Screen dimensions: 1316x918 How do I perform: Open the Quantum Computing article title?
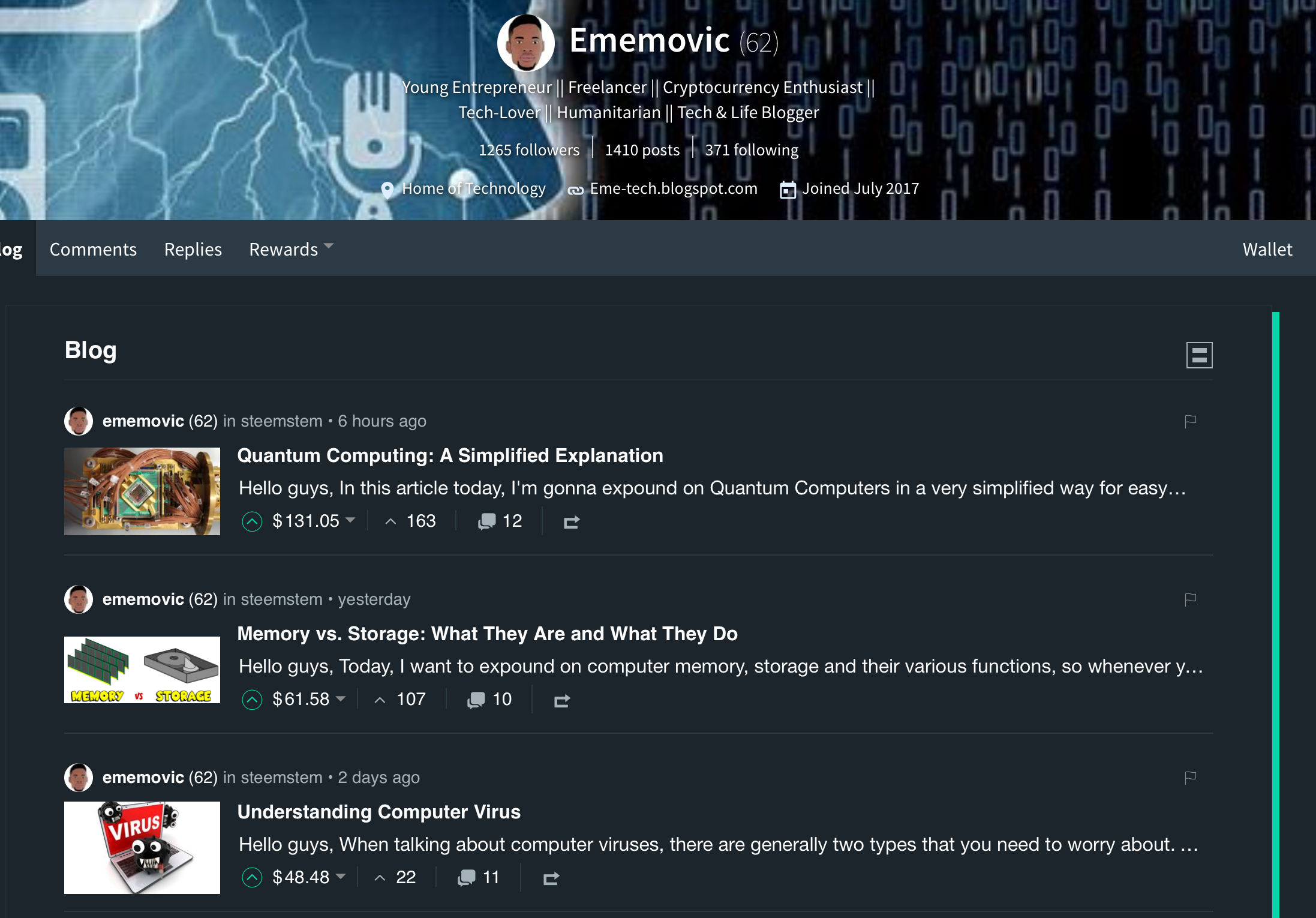pos(450,455)
